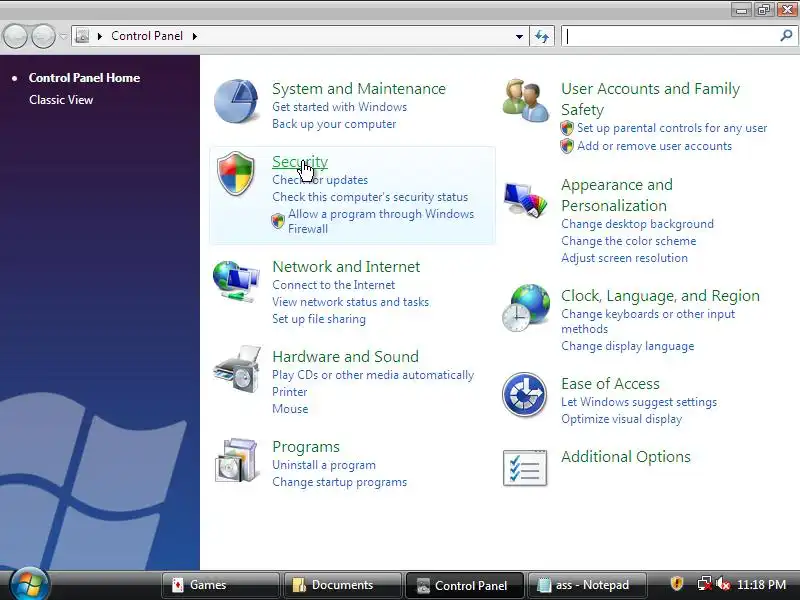The width and height of the screenshot is (800, 600).
Task: Open the recent pages dropdown arrow
Action: click(x=63, y=37)
